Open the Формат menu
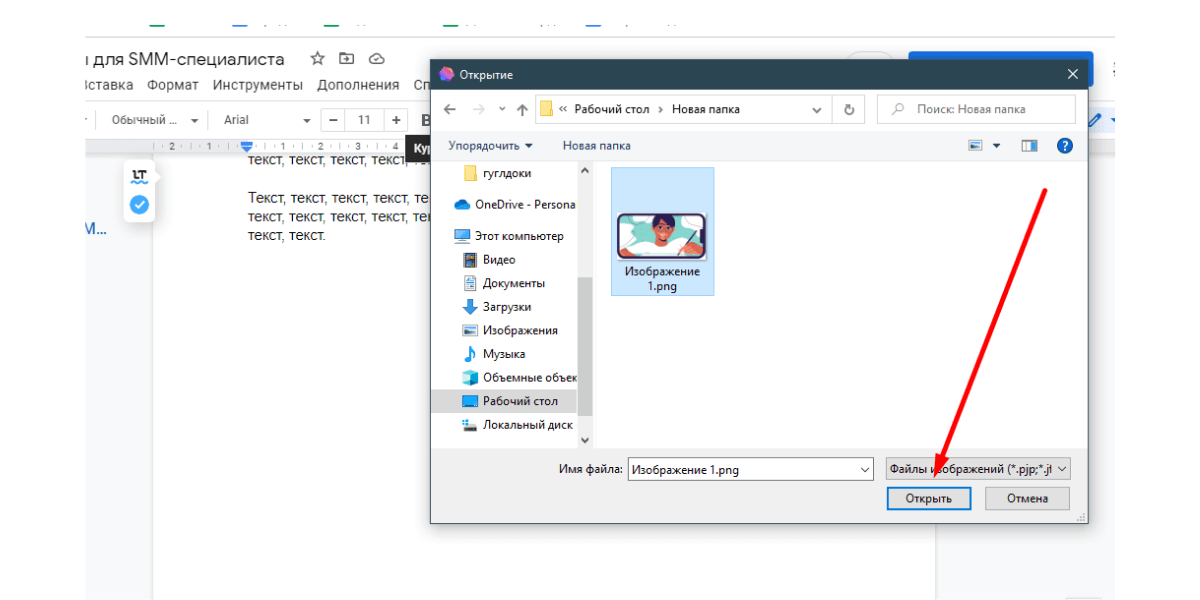1200x600 pixels. [173, 85]
